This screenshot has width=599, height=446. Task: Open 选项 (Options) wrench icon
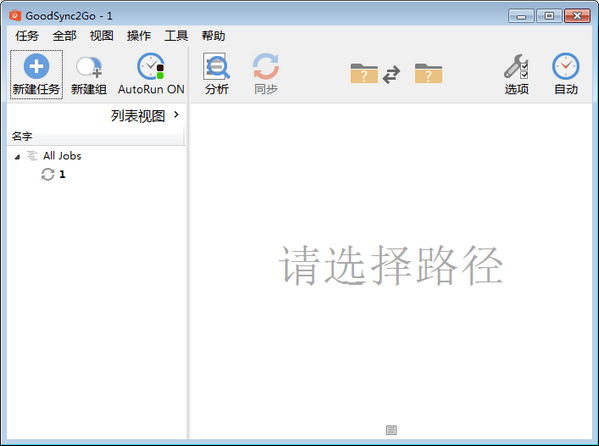pos(516,66)
